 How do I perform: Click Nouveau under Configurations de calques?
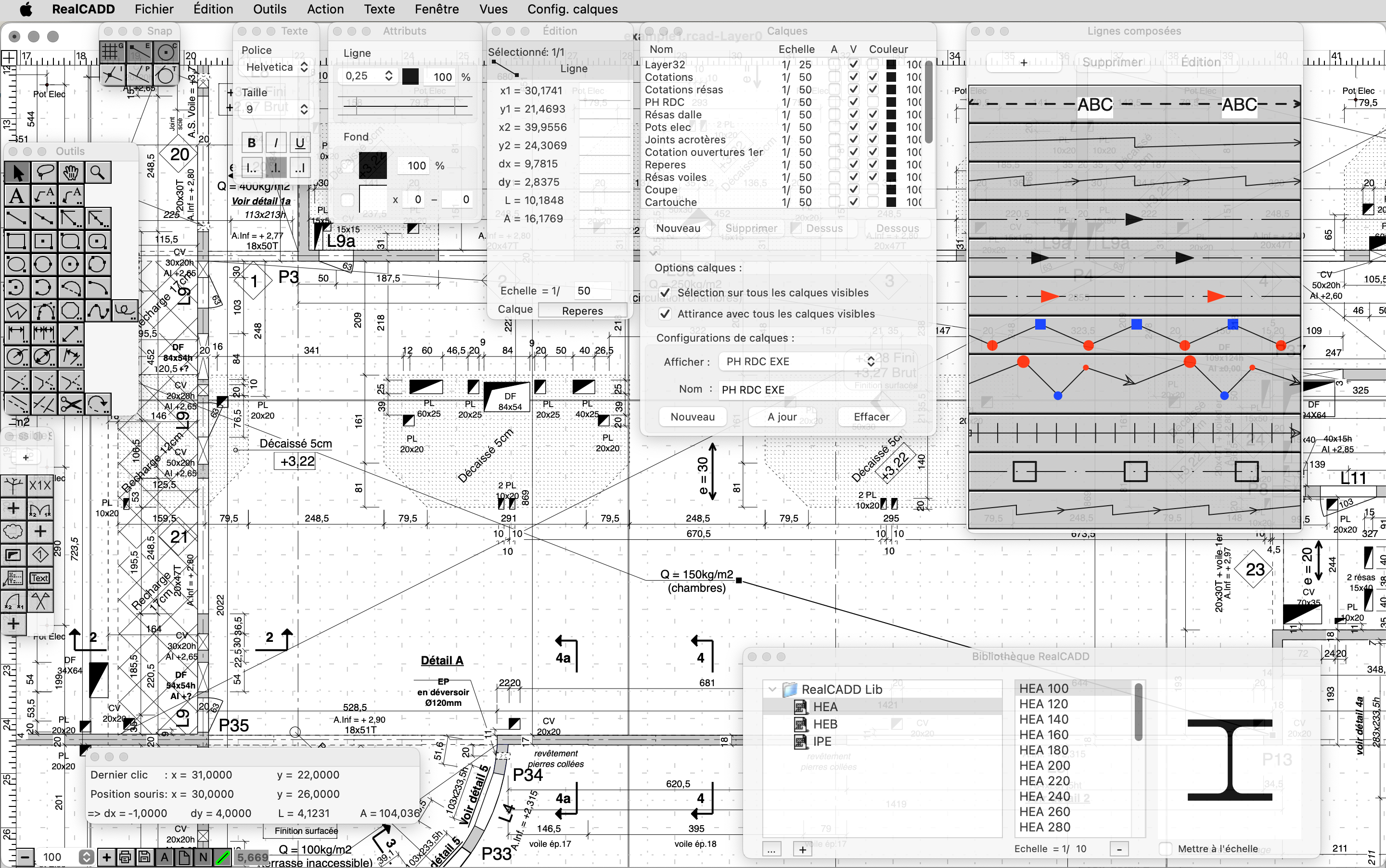[693, 417]
